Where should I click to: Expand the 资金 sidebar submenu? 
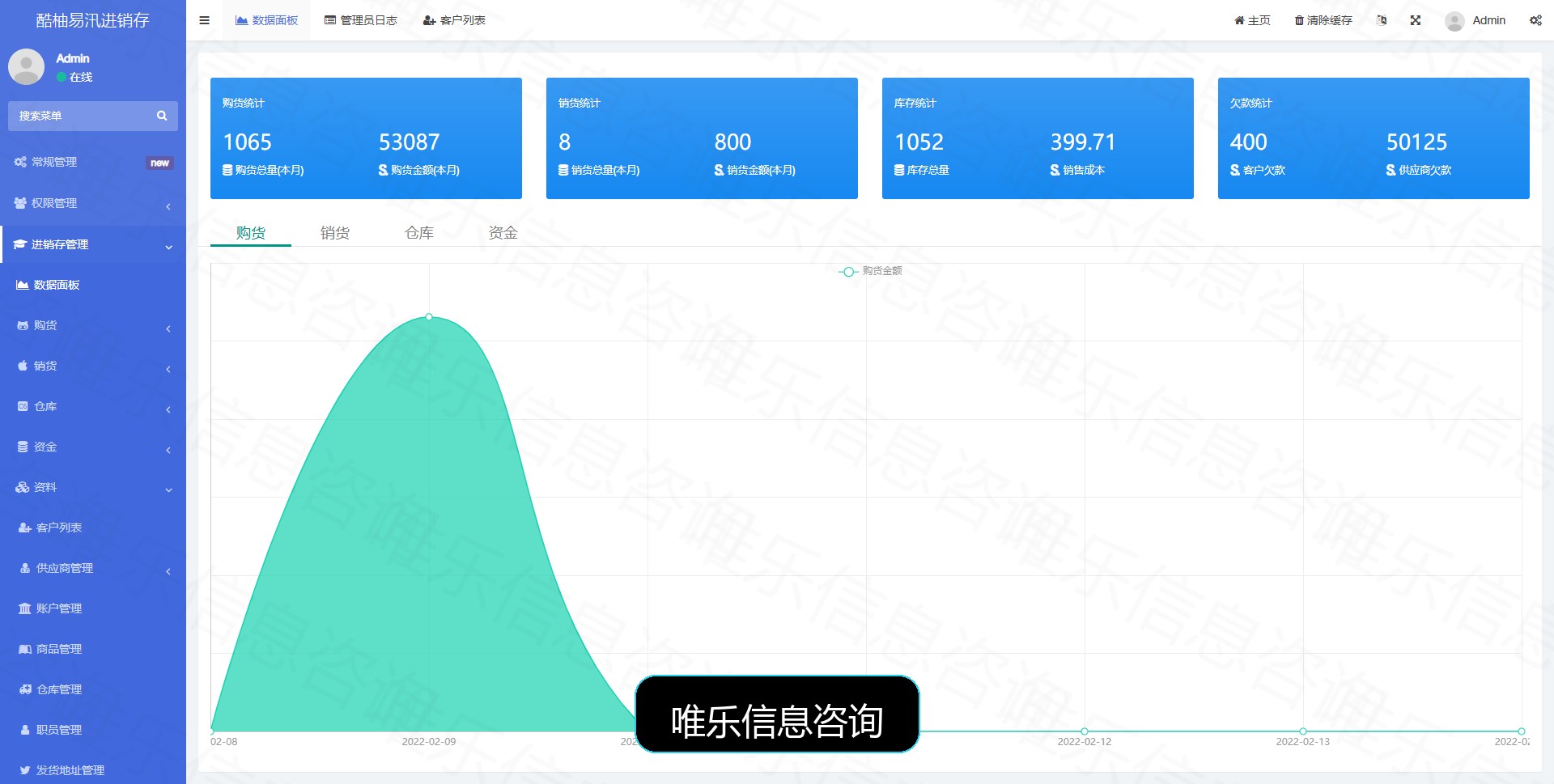(93, 447)
